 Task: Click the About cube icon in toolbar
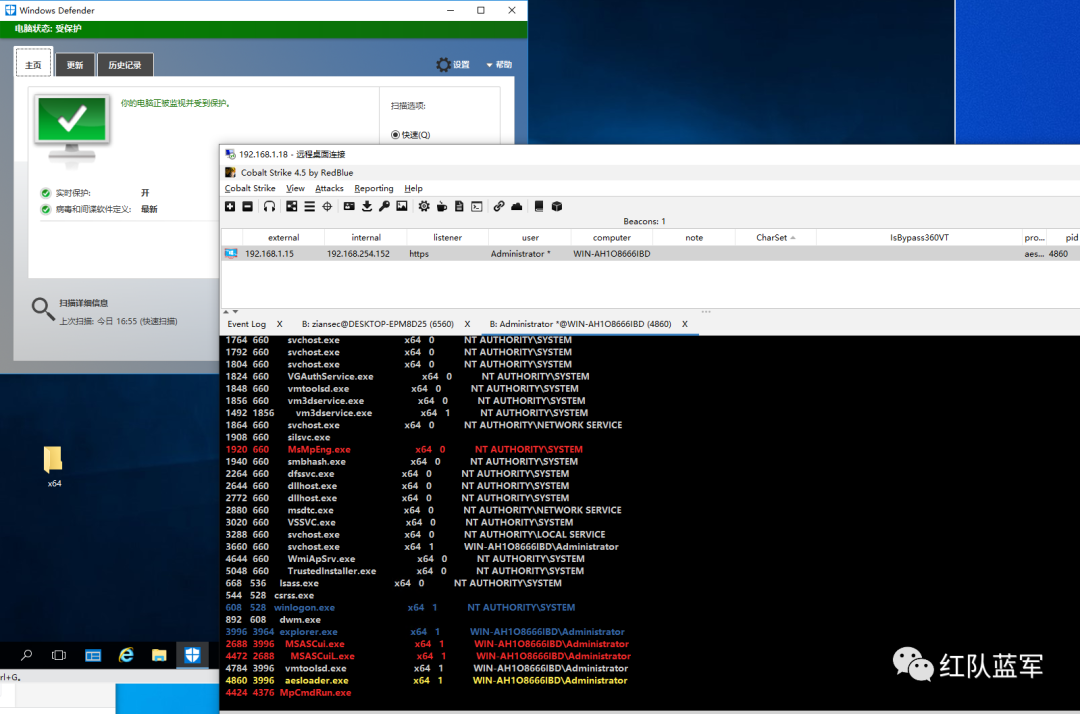557,207
